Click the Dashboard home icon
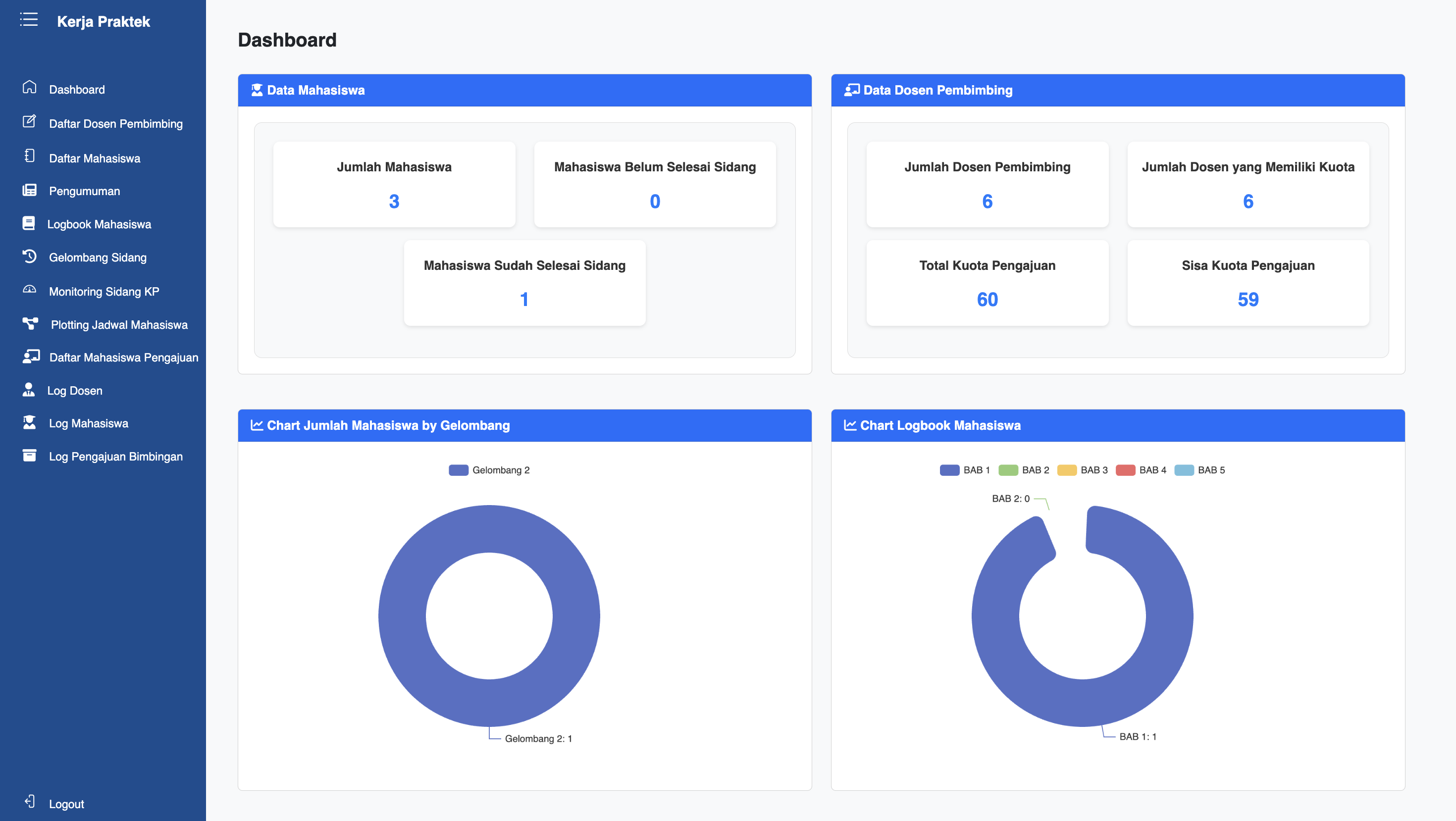Screen dimensions: 1456x821 click(x=29, y=88)
